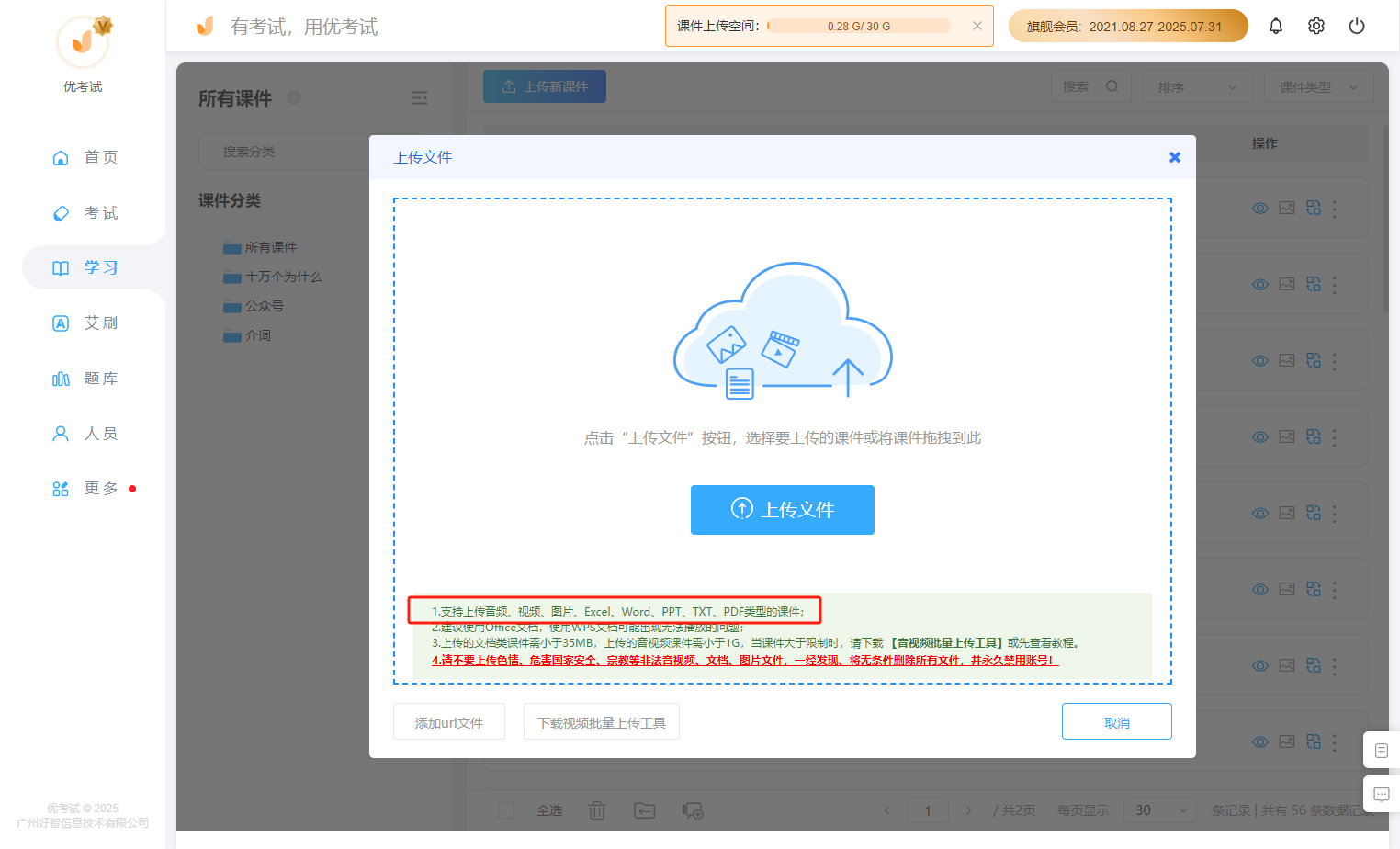Image resolution: width=1400 pixels, height=849 pixels.
Task: Click the move-to-folder icon in footer
Action: [x=645, y=810]
